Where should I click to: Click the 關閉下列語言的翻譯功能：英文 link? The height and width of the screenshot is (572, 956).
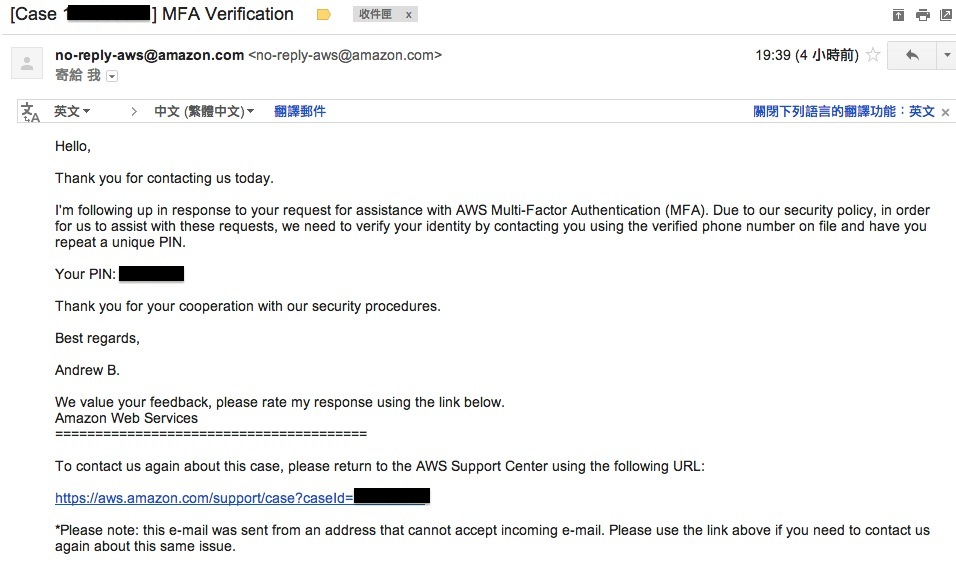tap(844, 111)
